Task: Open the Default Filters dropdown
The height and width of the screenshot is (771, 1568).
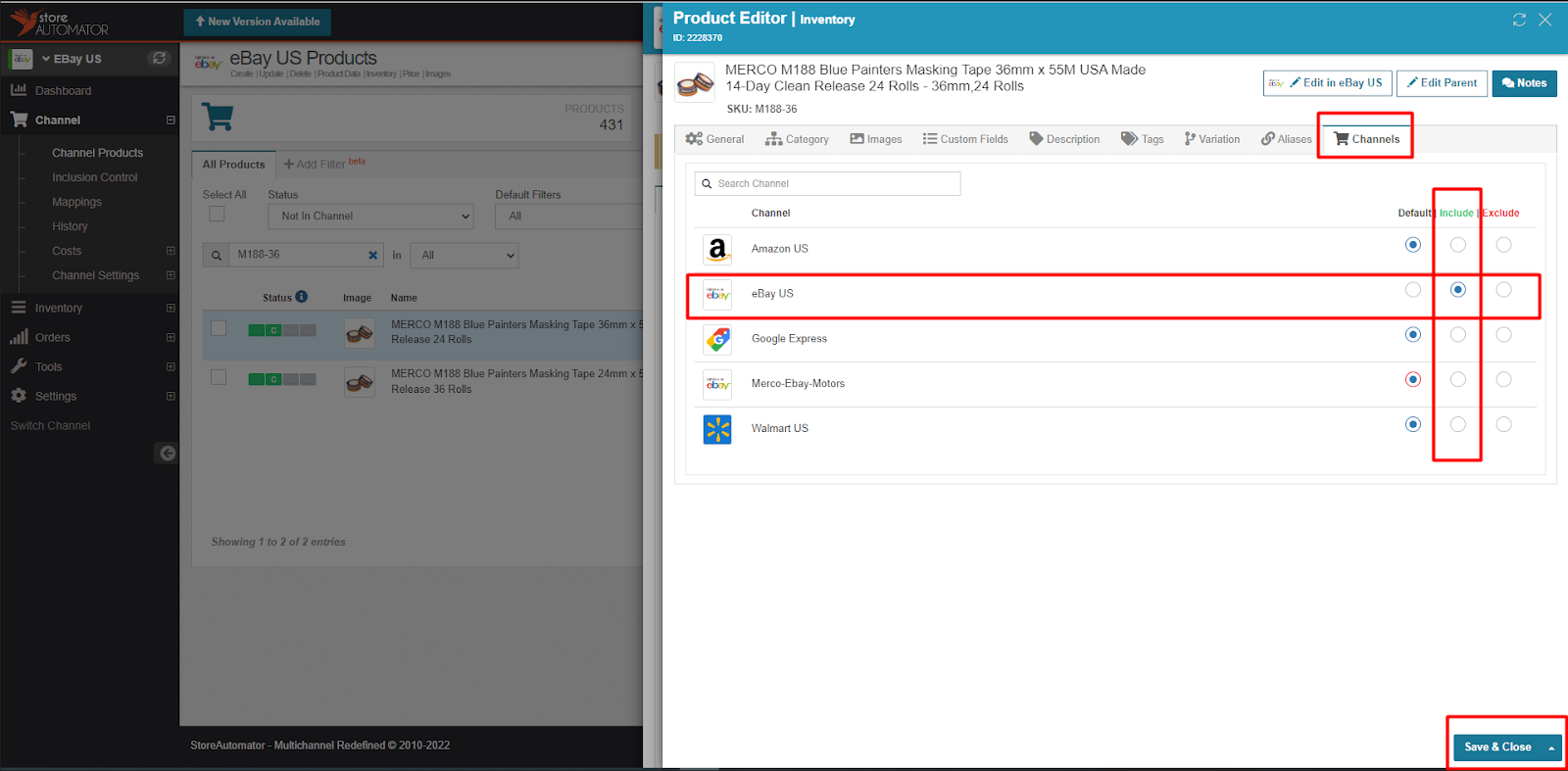Action: click(568, 217)
